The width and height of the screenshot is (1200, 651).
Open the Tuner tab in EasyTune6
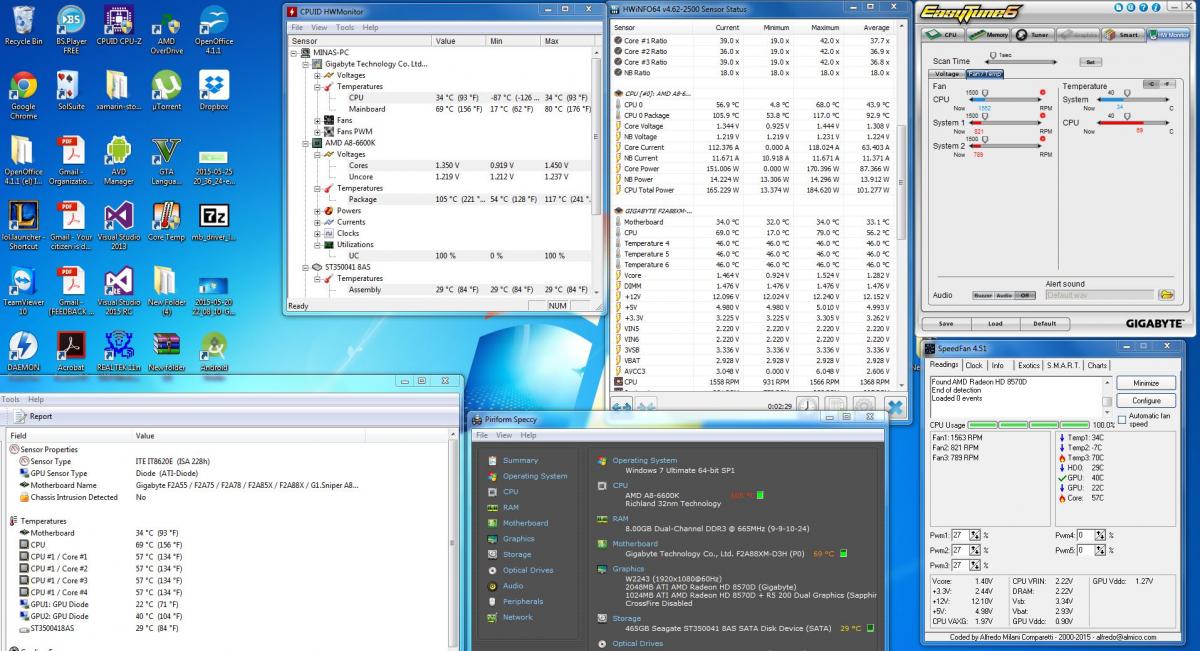click(1032, 34)
